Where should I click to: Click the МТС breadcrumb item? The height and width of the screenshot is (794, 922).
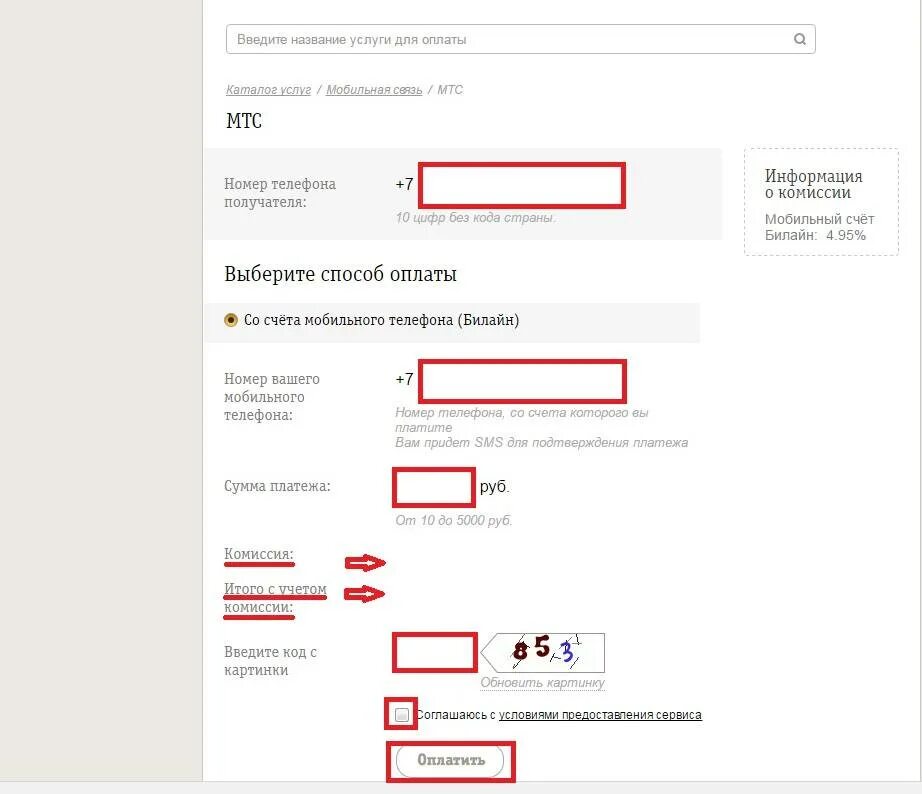(x=450, y=89)
